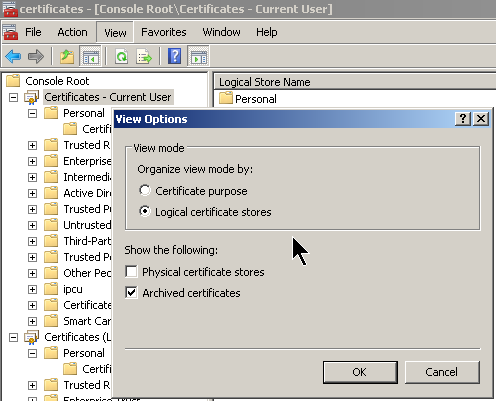The image size is (496, 401).
Task: Open the Action menu
Action: [x=72, y=32]
